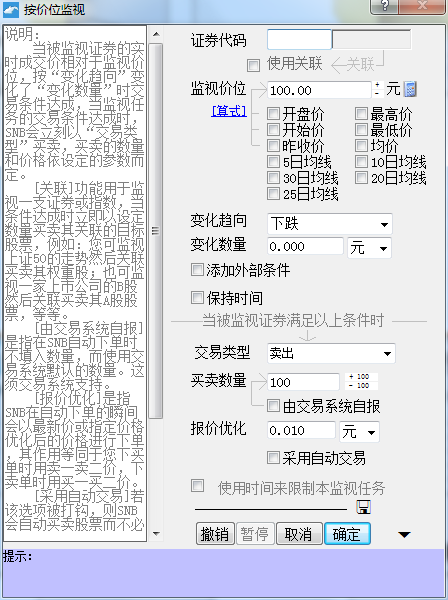This screenshot has width=448, height=600.
Task: Decrease 监视价位 with the minus stepper
Action: [x=378, y=94]
